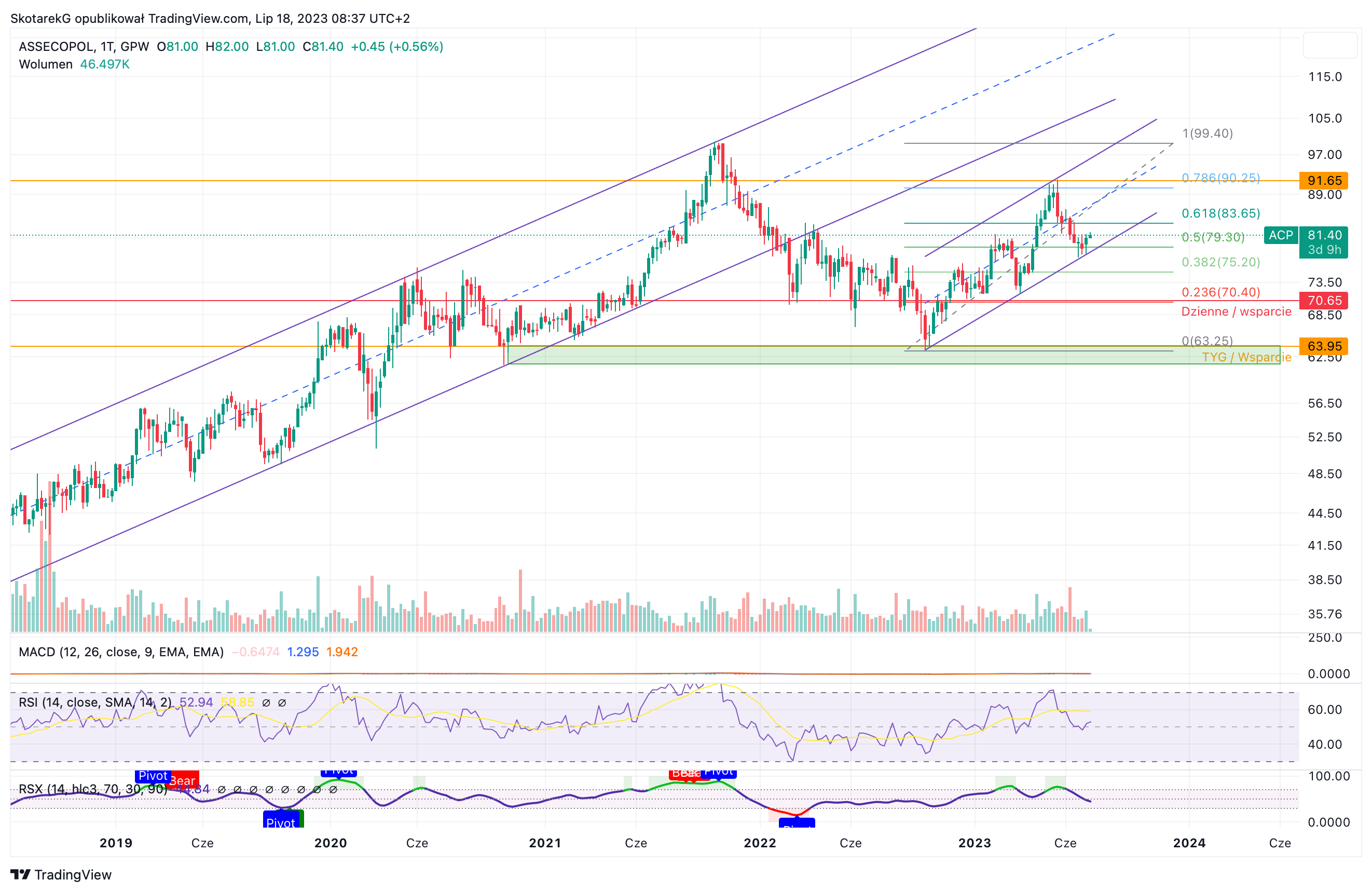Viewport: 1372px width, 893px height.
Task: Click the red Bear signal label
Action: 184,780
